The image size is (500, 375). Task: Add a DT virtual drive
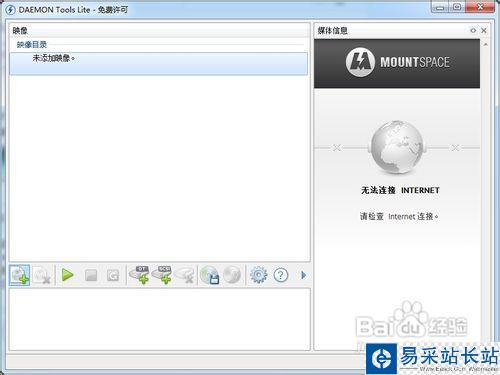click(x=139, y=275)
